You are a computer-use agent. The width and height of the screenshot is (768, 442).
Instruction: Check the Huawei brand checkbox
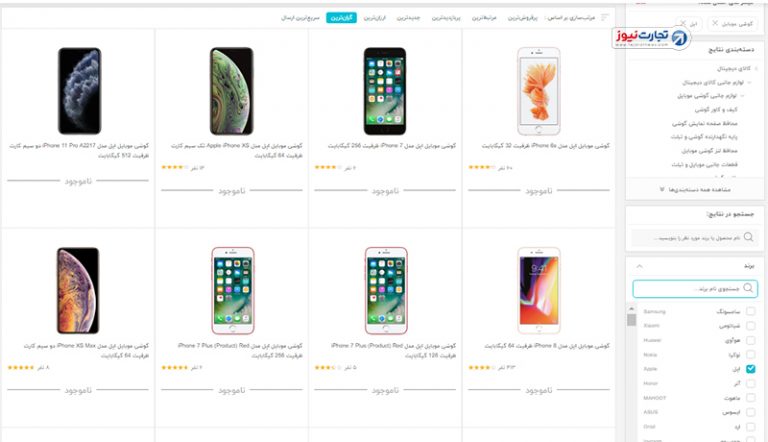tap(750, 340)
